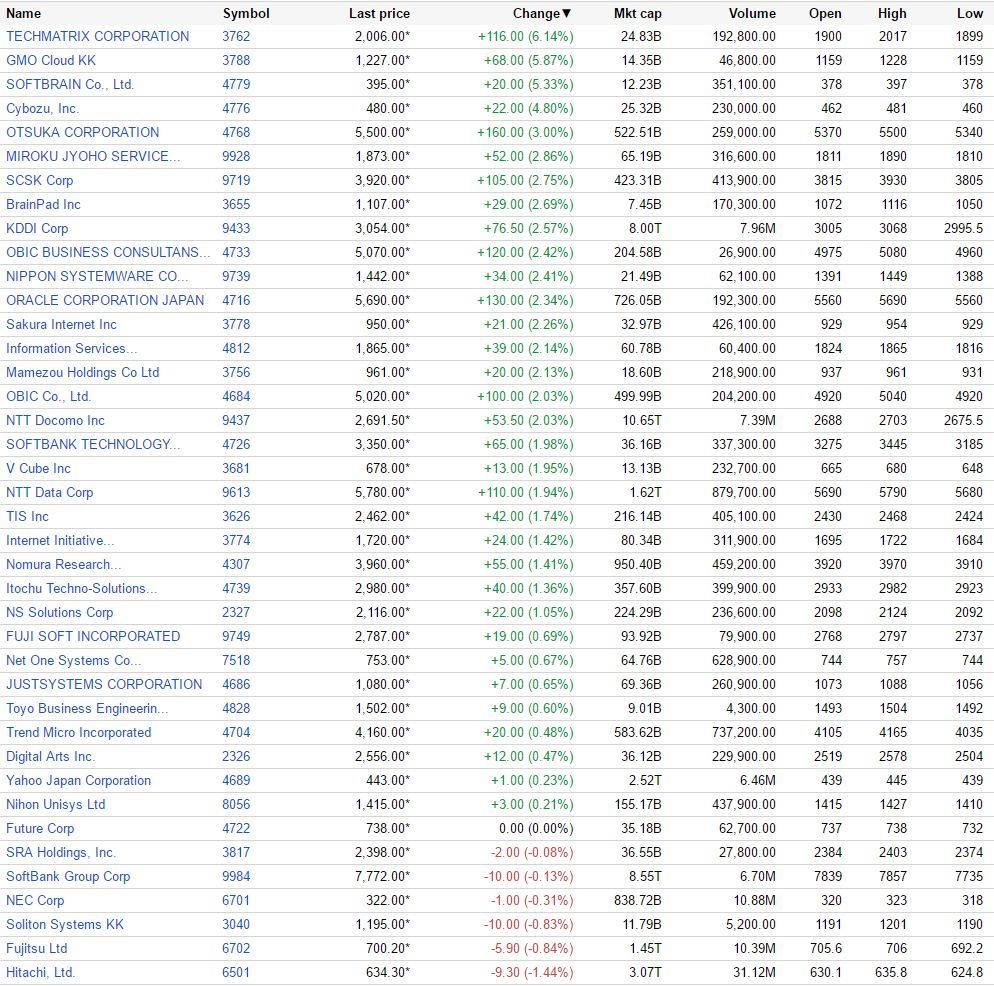Viewport: 994px width, 986px height.
Task: Open NS Solutions Corp link
Action: tap(60, 613)
